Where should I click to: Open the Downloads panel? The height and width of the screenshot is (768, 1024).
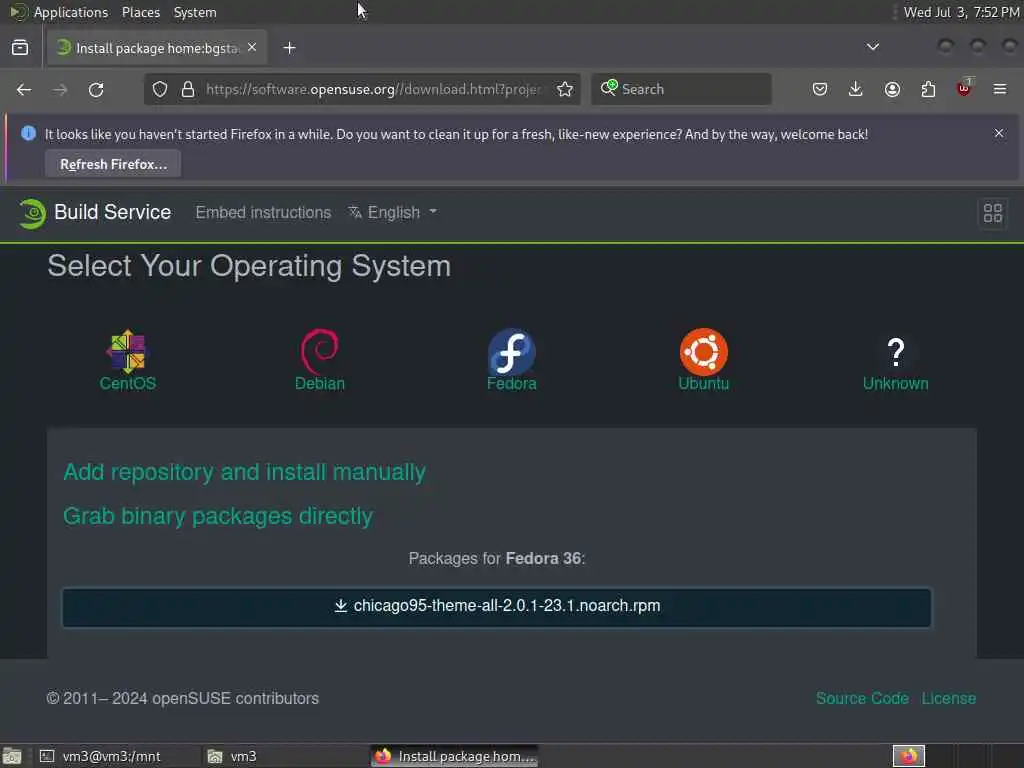pyautogui.click(x=856, y=89)
